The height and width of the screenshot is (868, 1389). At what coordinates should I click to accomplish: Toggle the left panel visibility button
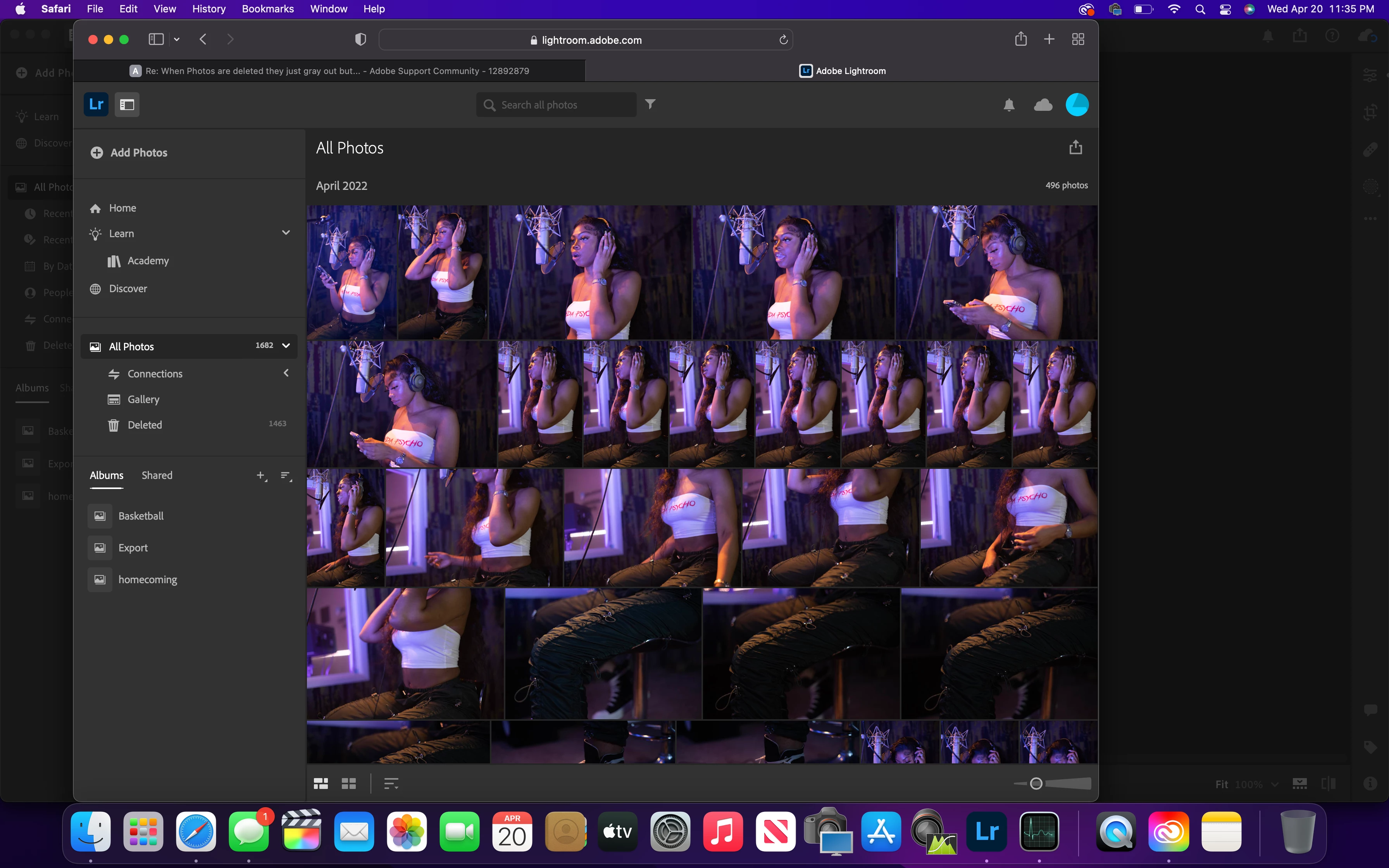[x=127, y=105]
